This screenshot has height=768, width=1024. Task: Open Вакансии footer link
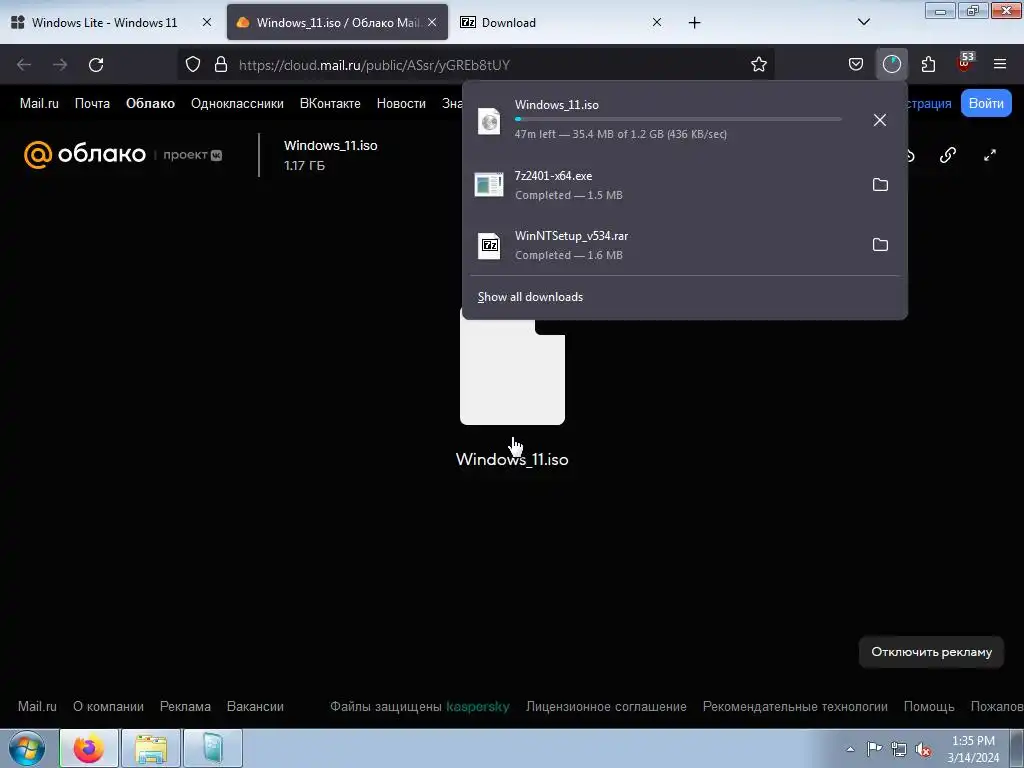point(255,707)
